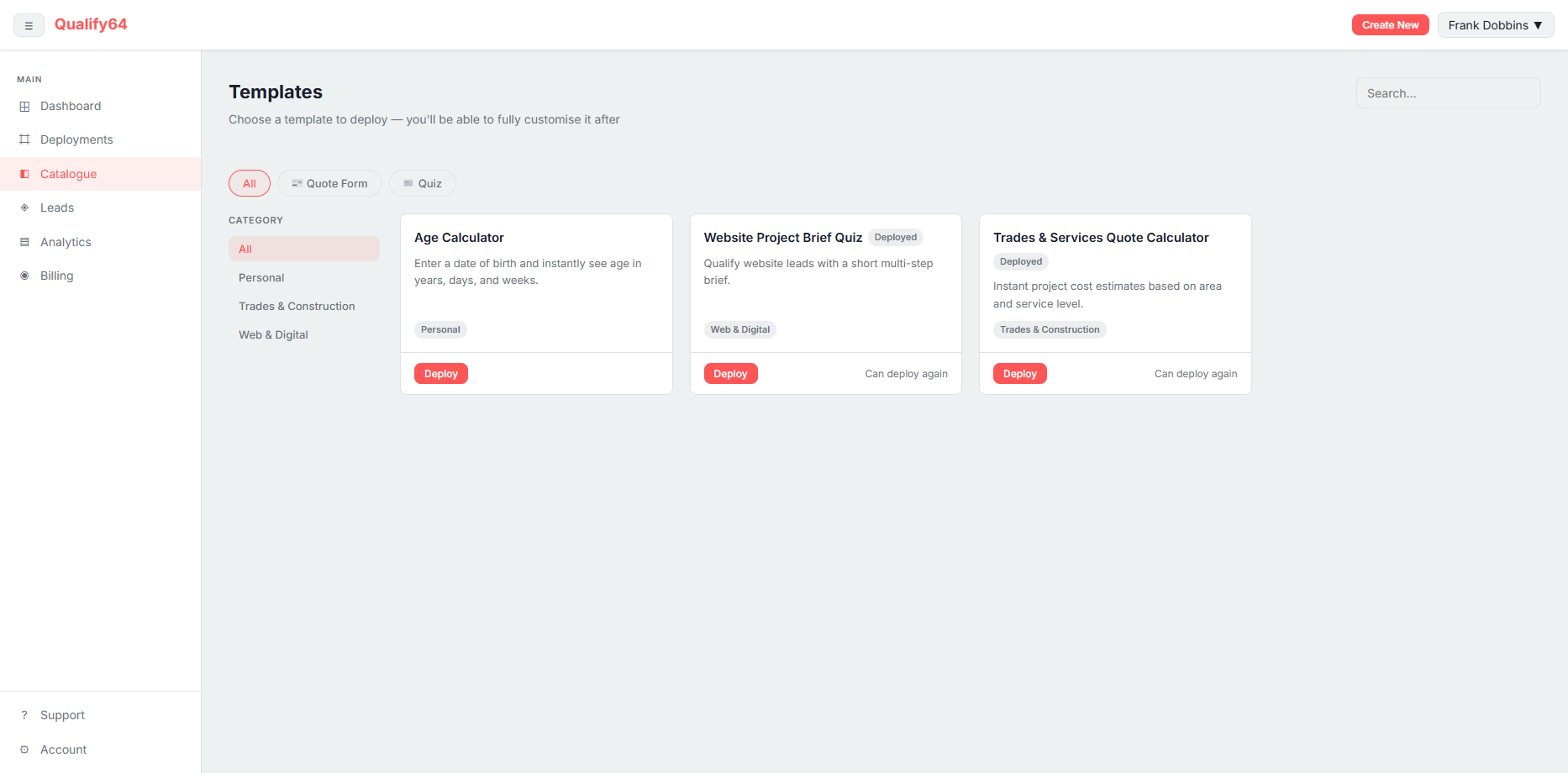1568x773 pixels.
Task: Click the Leads diamond icon
Action: tap(24, 208)
